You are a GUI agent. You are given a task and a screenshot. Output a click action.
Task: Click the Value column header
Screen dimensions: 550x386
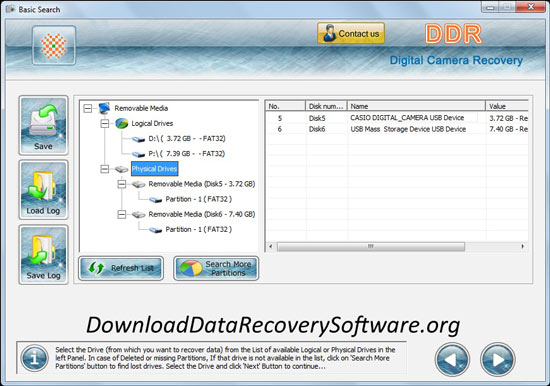(507, 106)
